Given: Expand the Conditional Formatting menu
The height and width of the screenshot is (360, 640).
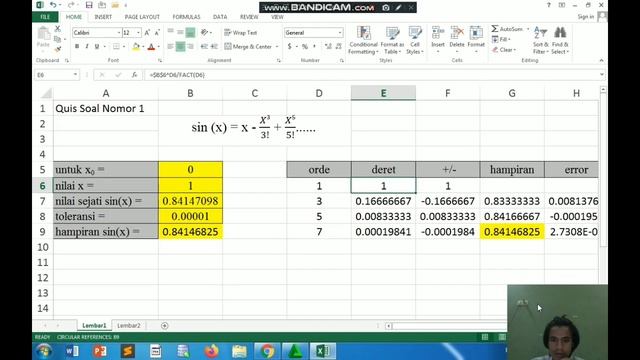Looking at the screenshot, I should click(363, 40).
